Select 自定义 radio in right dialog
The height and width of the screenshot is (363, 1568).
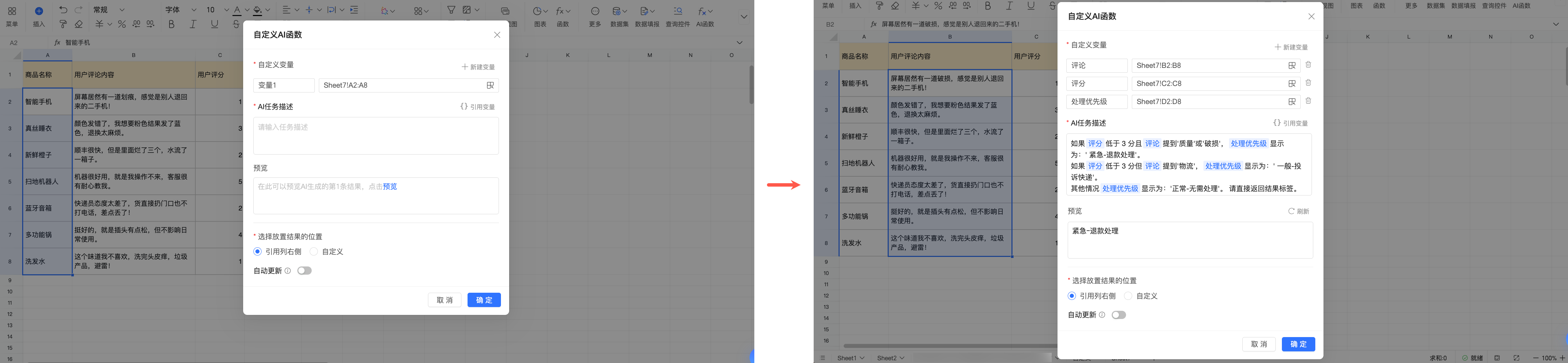pos(1128,296)
